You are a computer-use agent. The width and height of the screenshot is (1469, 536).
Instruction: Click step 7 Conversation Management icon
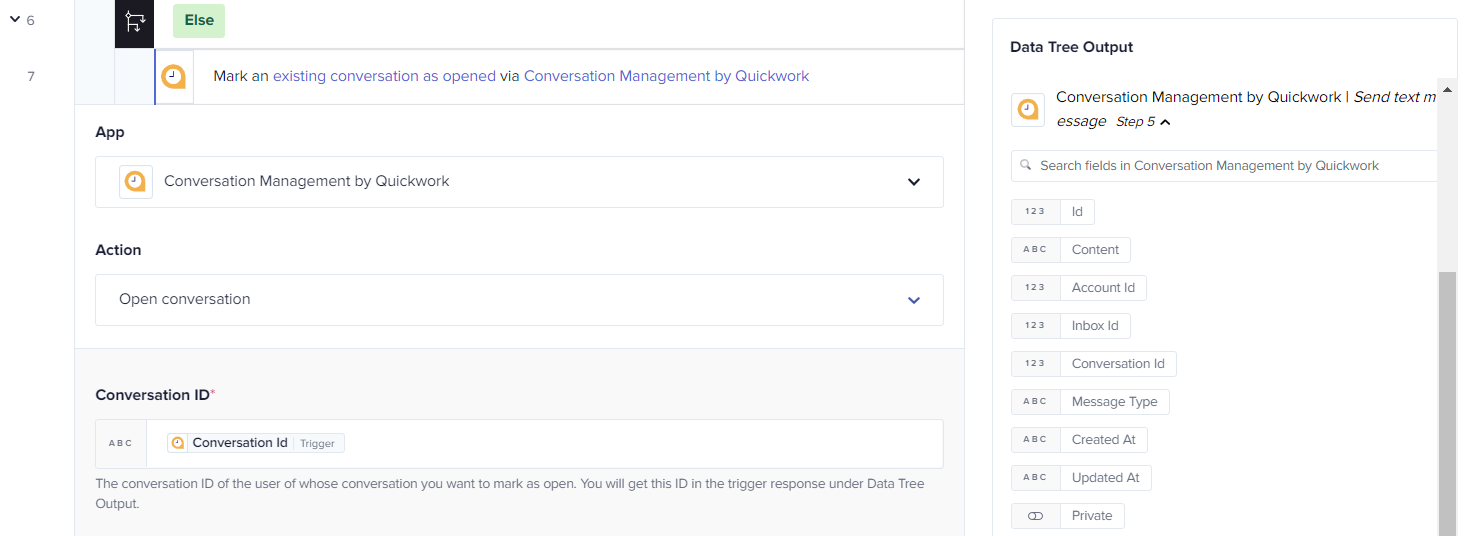[x=174, y=77]
